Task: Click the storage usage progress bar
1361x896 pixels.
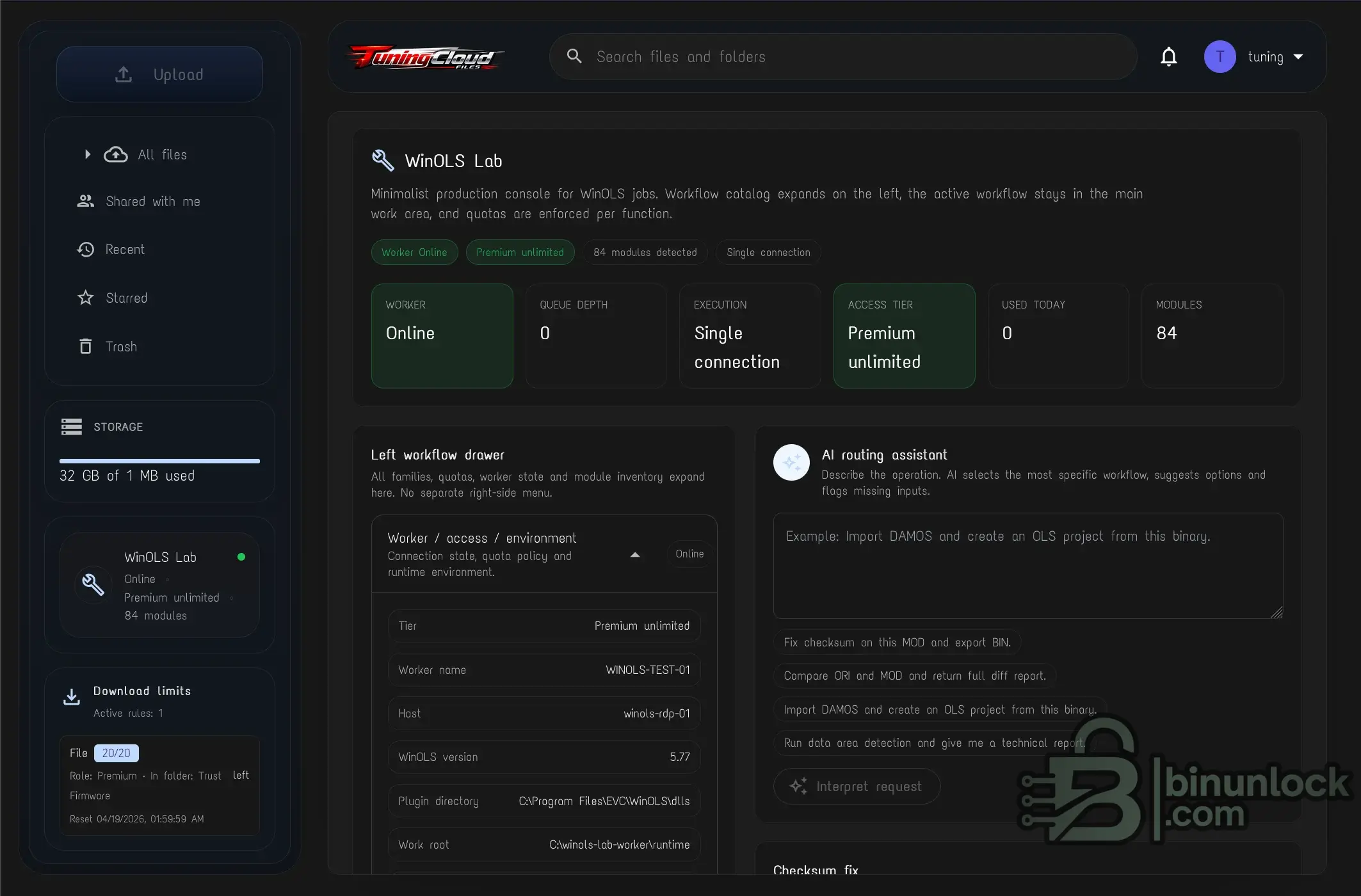Action: pyautogui.click(x=159, y=461)
